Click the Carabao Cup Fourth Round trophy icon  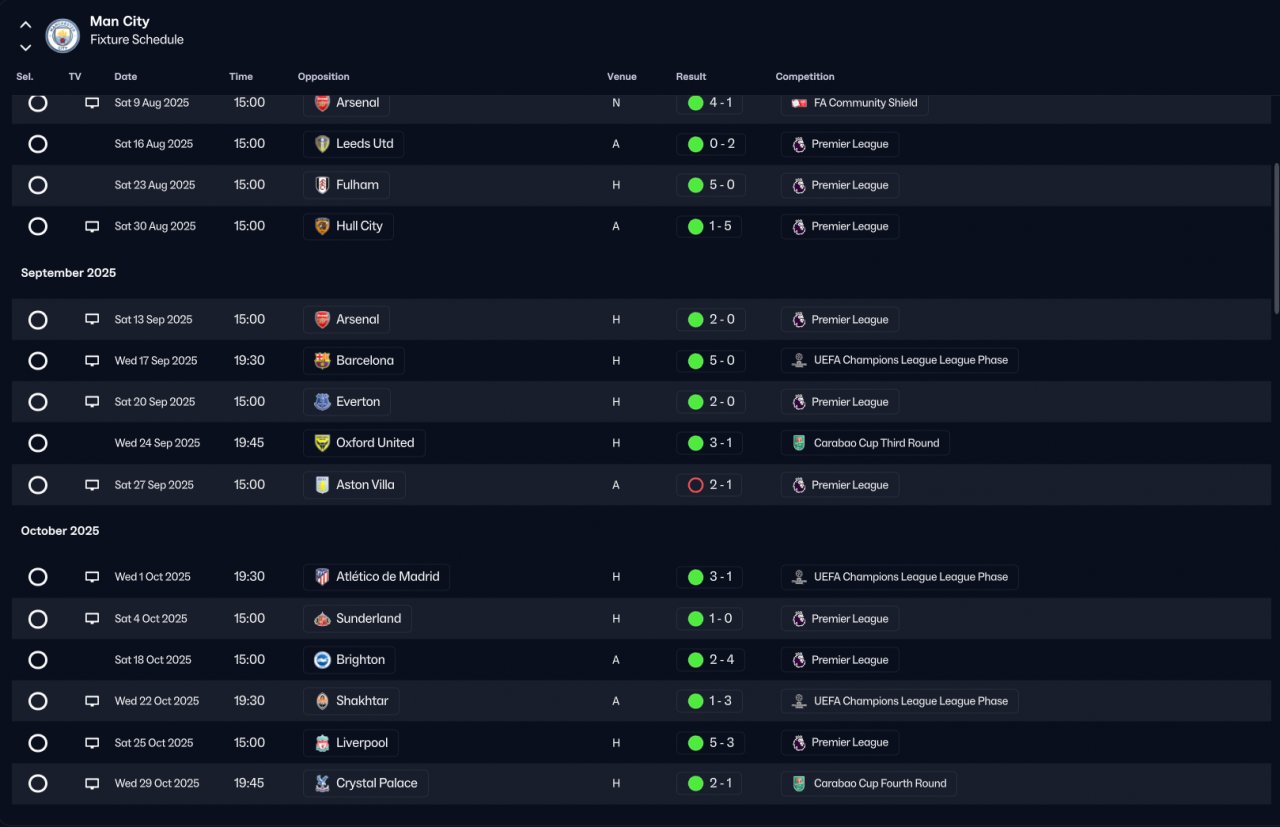799,784
